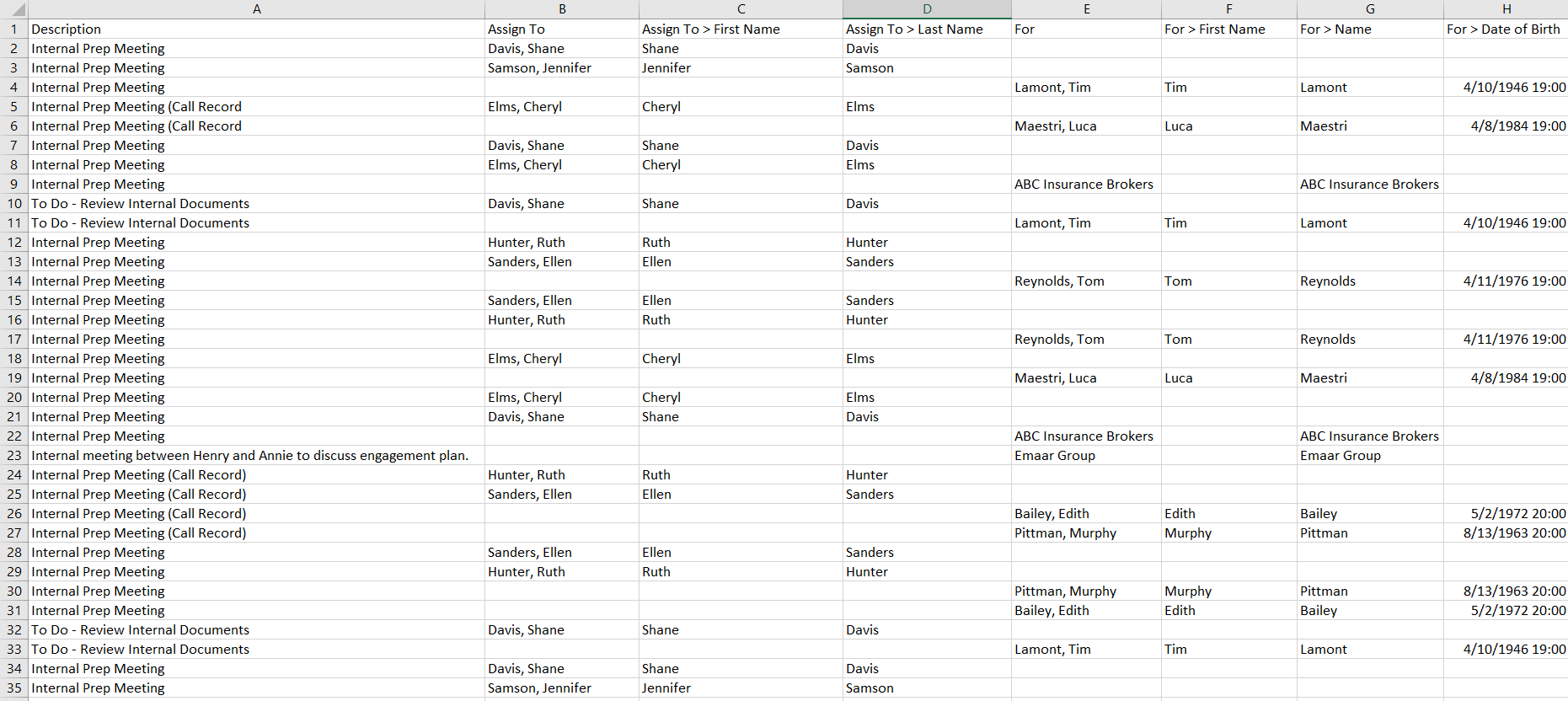Select the Henry and Annie meeting description cell
The width and height of the screenshot is (1568, 701).
pos(249,456)
